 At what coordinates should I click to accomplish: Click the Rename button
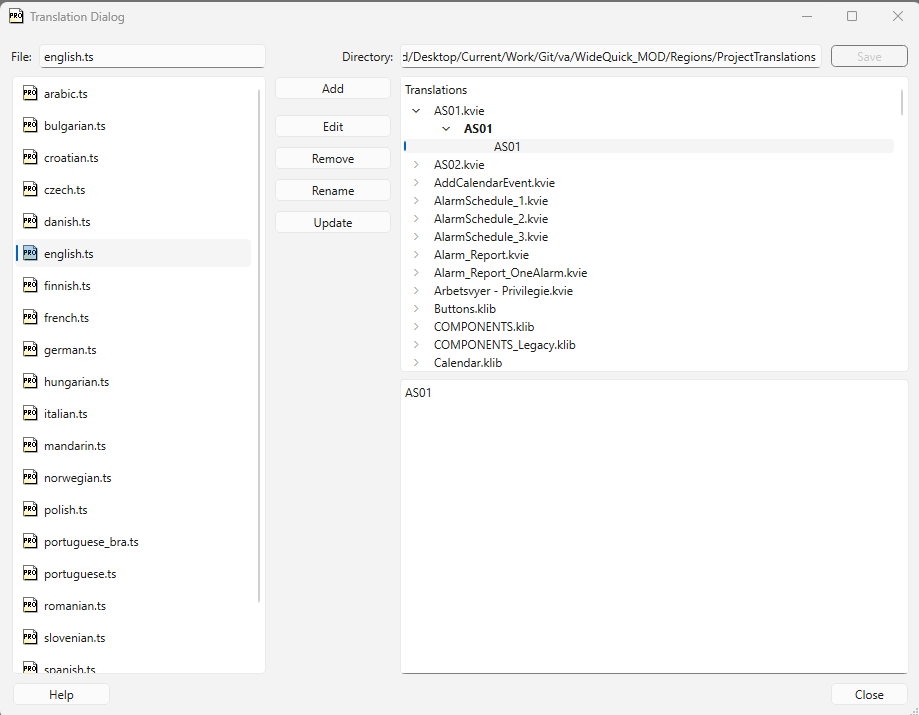(x=333, y=190)
